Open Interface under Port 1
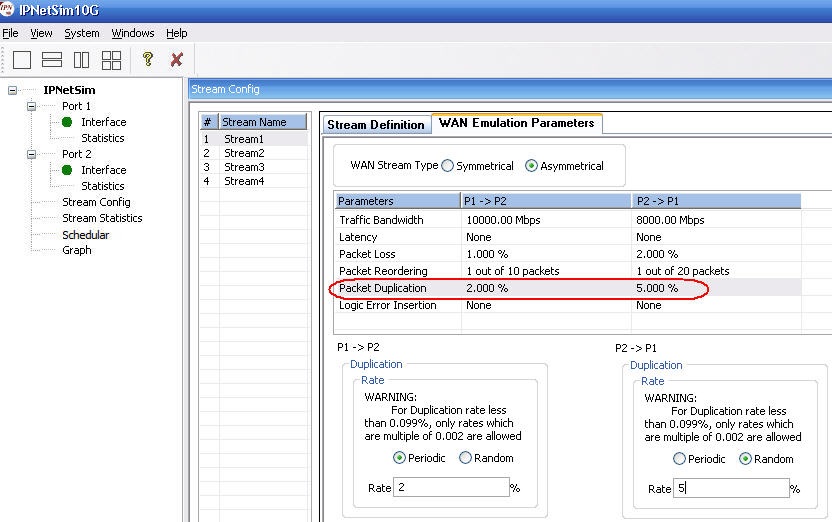The height and width of the screenshot is (522, 832). pyautogui.click(x=103, y=122)
